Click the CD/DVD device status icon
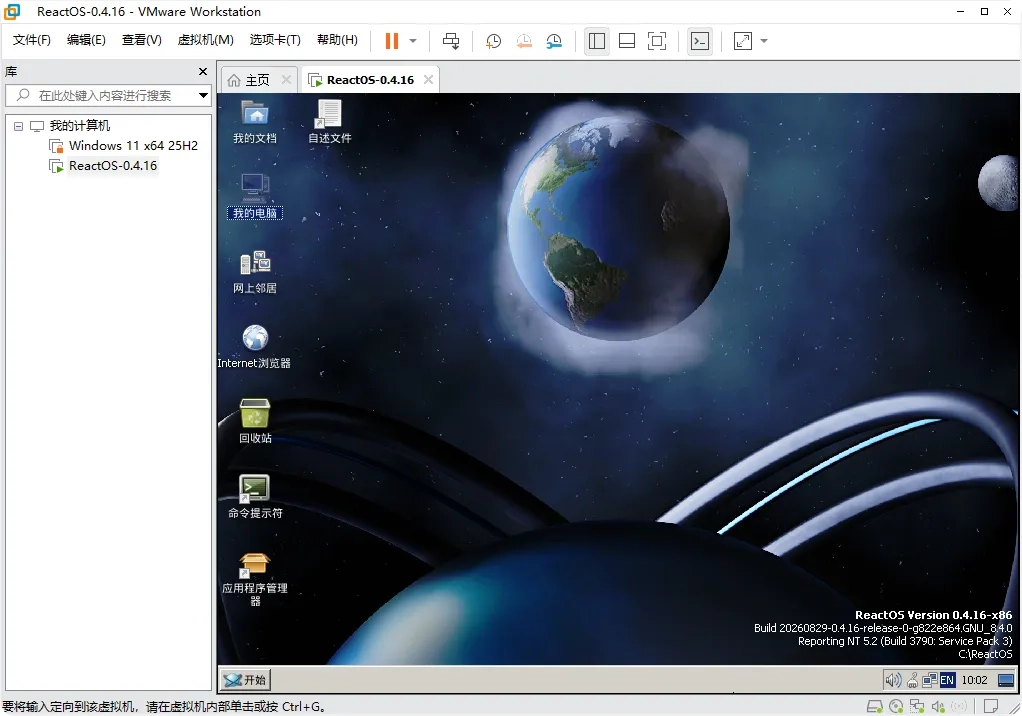 [896, 706]
